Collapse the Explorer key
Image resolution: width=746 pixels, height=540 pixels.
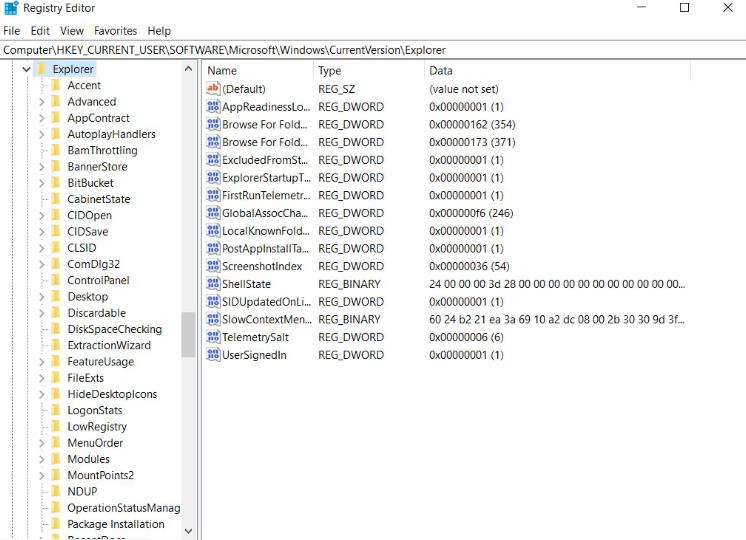point(26,69)
